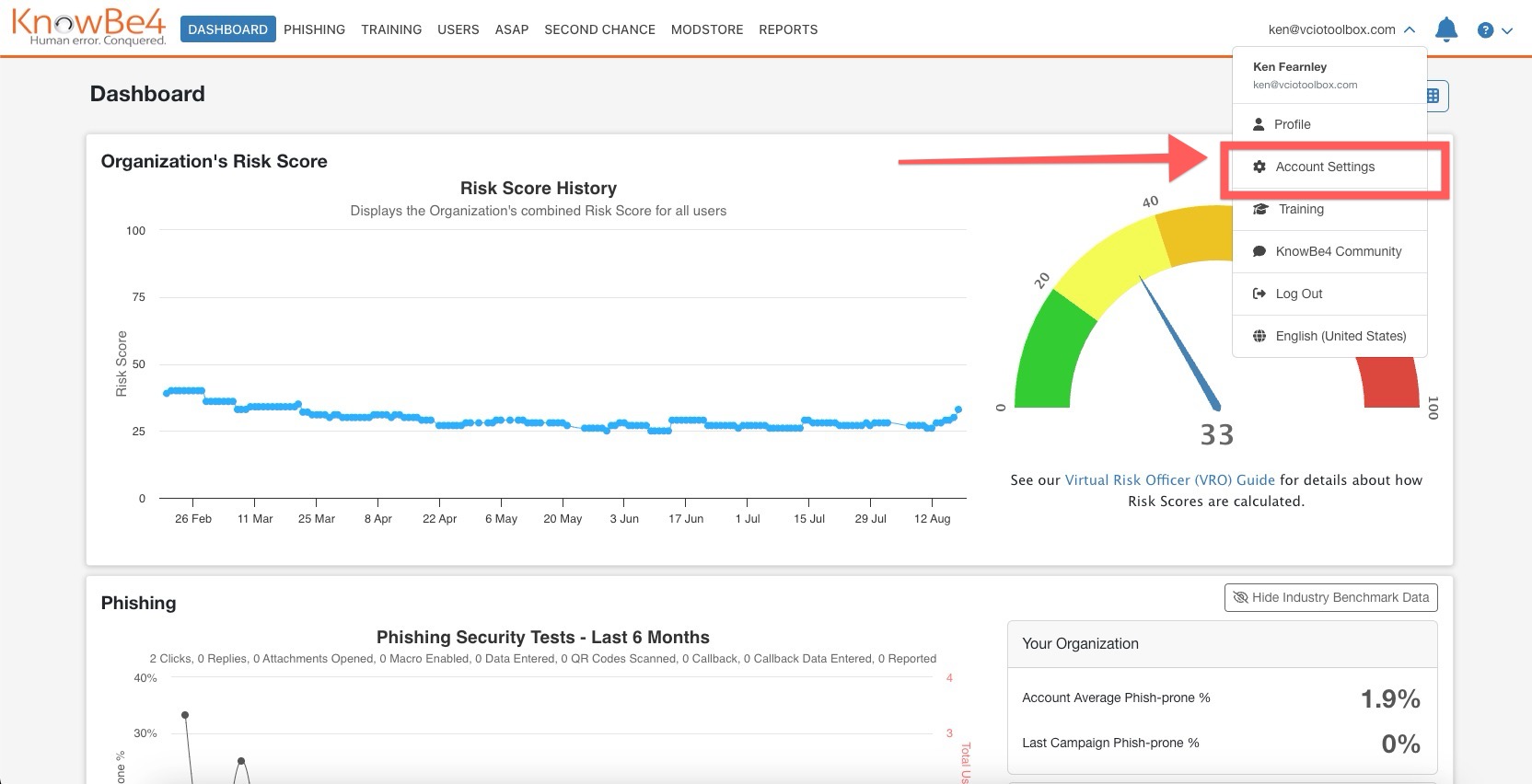Select Training in the account menu
Image resolution: width=1532 pixels, height=784 pixels.
click(1329, 209)
